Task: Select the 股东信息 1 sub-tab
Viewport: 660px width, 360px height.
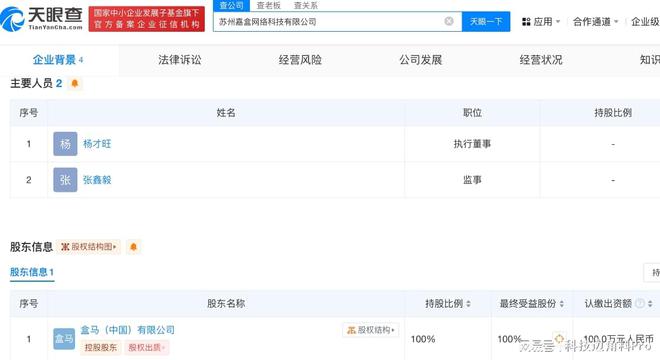Action: (32, 272)
